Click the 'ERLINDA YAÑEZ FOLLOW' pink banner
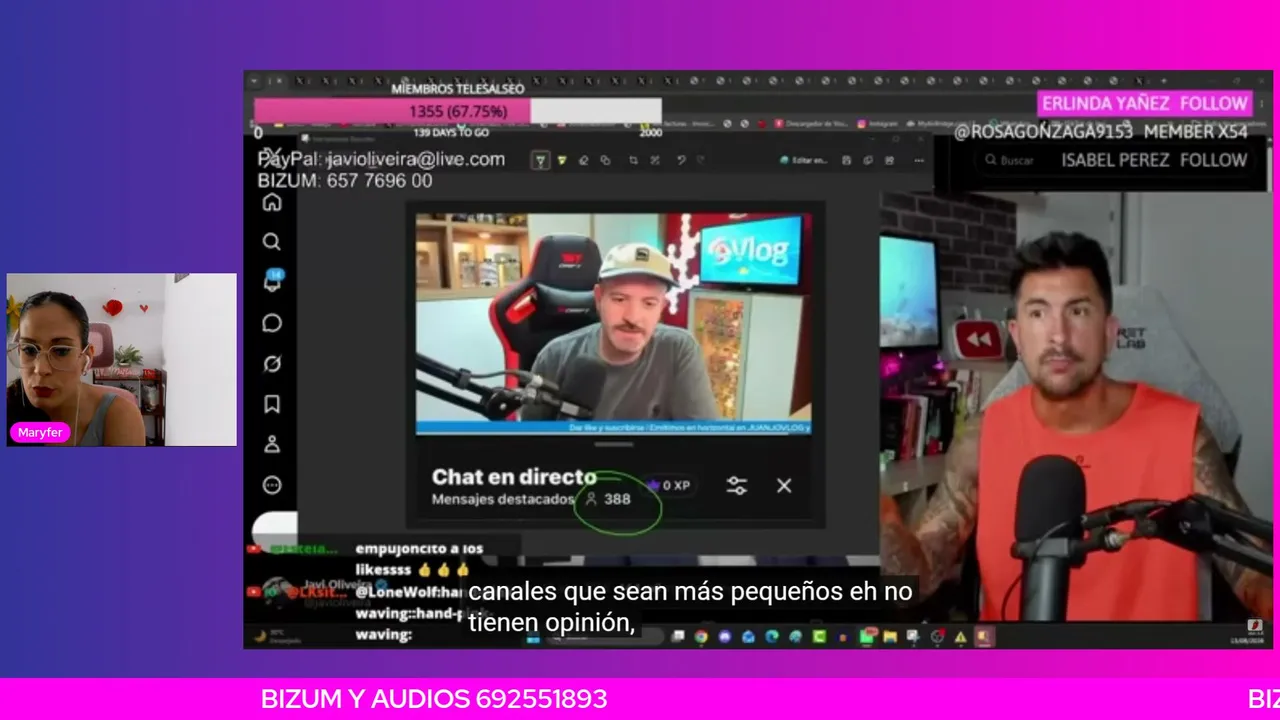The image size is (1280, 720). (1145, 103)
